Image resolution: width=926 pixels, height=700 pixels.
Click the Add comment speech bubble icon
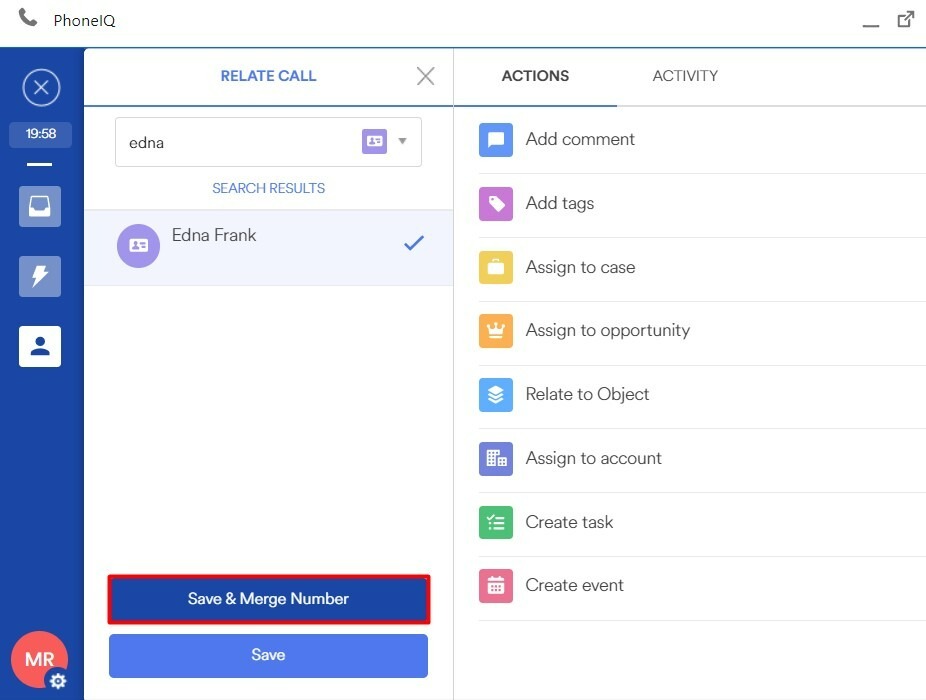[x=495, y=140]
